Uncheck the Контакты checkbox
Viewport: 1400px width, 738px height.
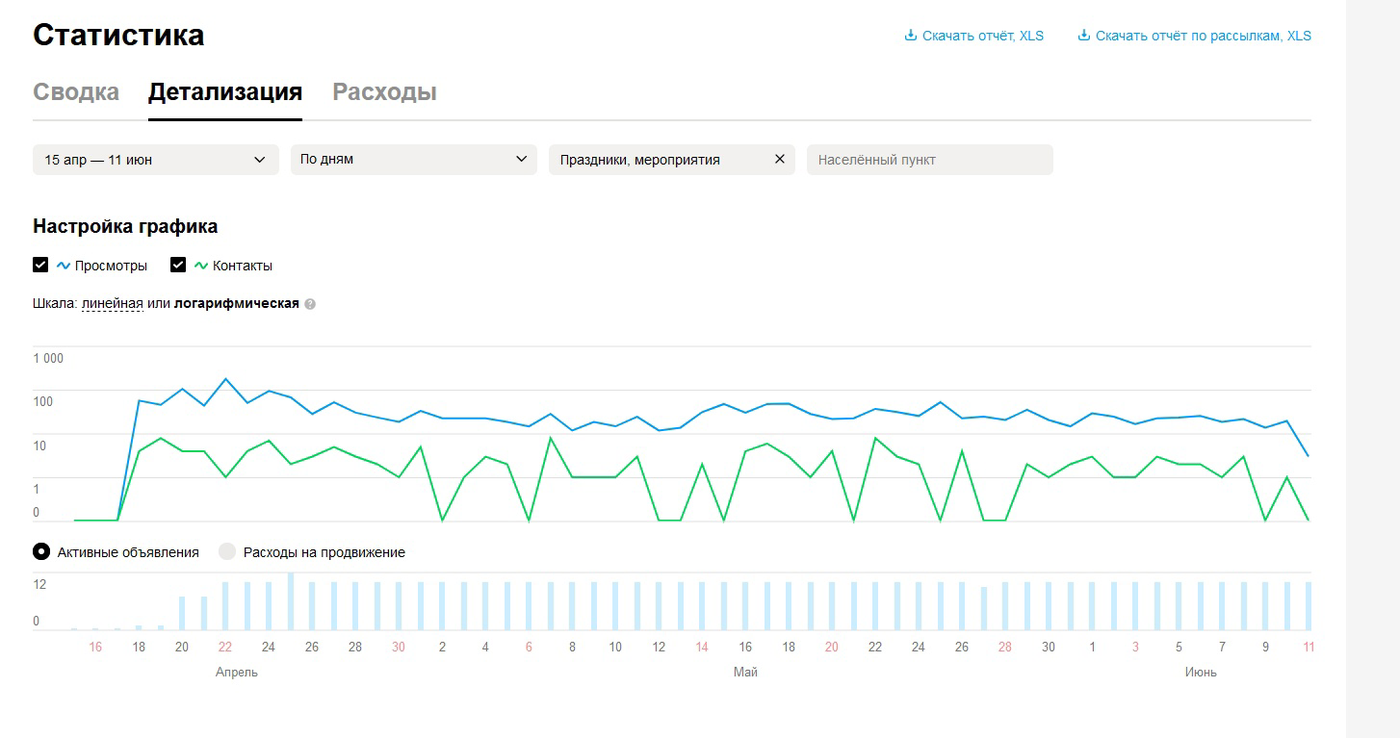(179, 265)
